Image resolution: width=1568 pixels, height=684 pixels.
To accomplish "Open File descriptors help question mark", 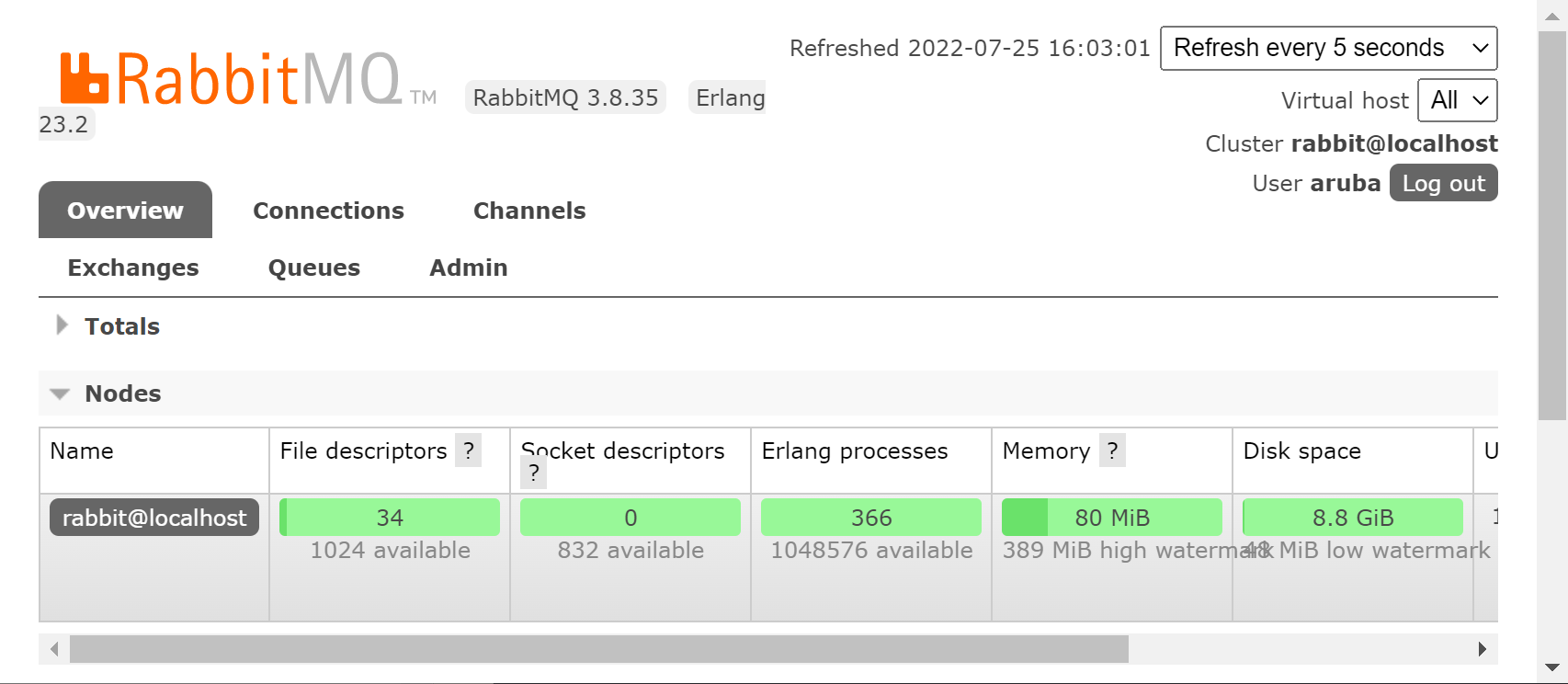I will (469, 450).
